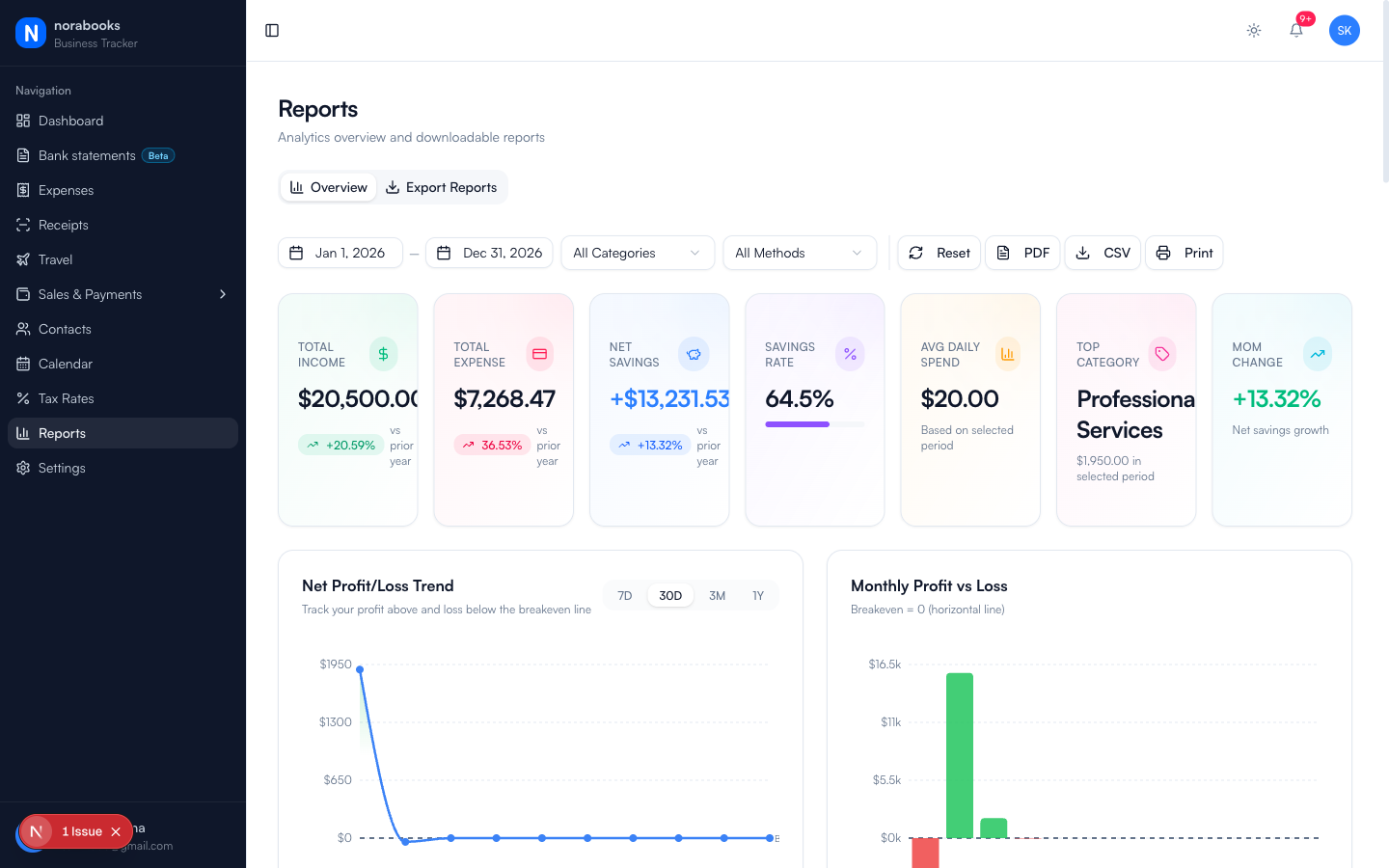Switch to the Export Reports tab
1389x868 pixels.
(x=441, y=187)
